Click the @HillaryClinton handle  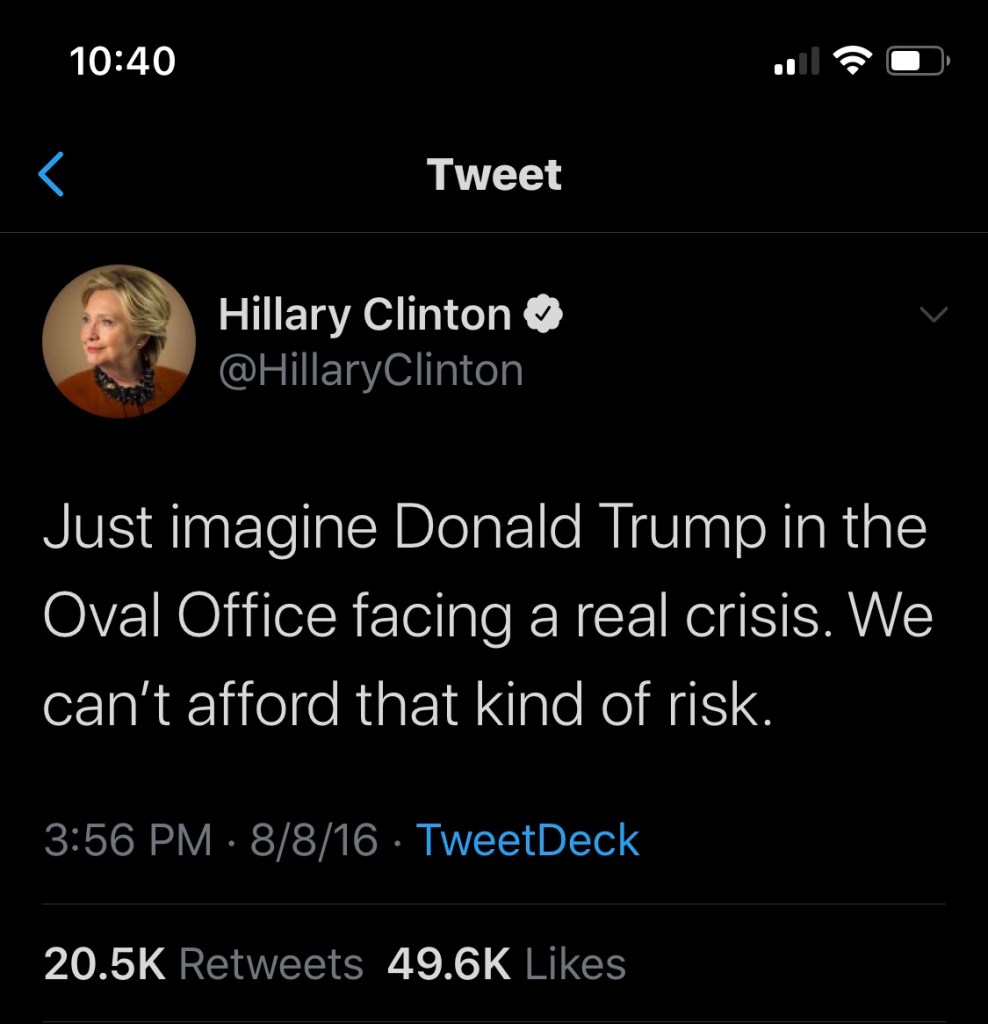371,371
